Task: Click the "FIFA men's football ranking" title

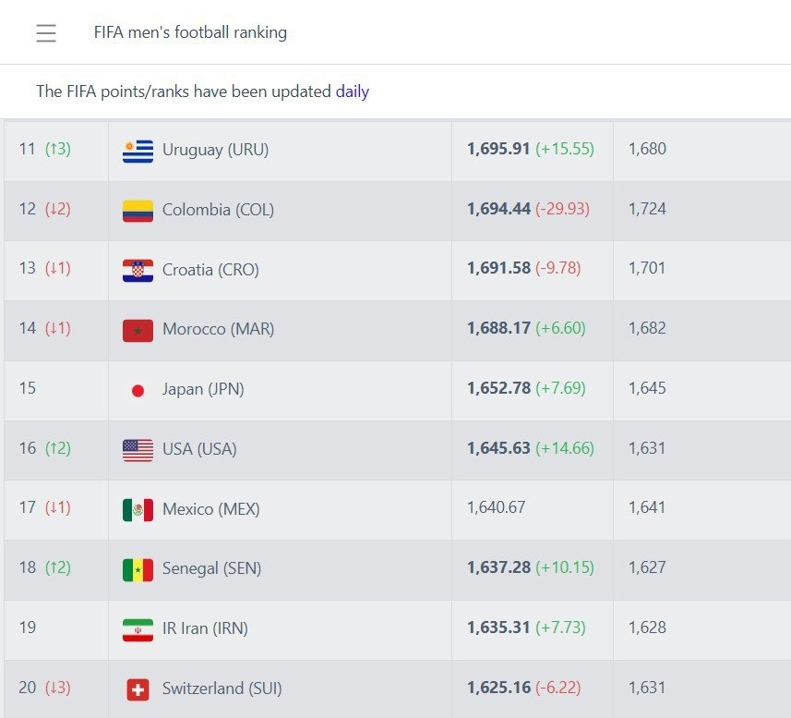Action: pos(190,32)
